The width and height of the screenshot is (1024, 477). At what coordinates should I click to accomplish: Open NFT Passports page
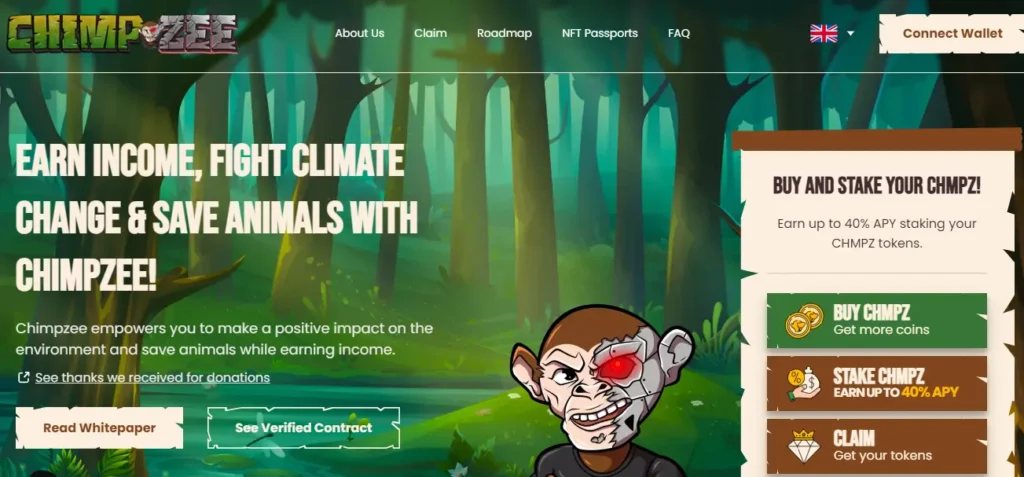pos(600,33)
